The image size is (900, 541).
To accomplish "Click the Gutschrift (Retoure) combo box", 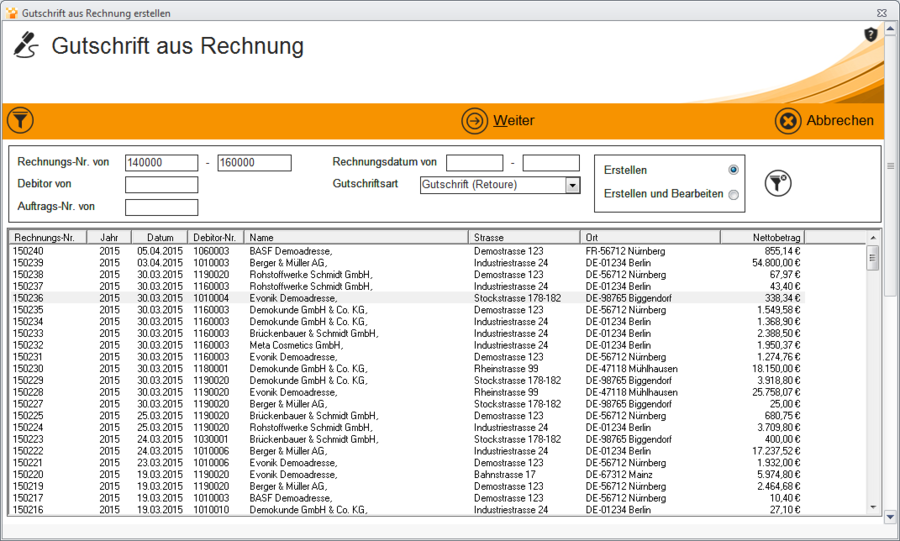I will (500, 185).
